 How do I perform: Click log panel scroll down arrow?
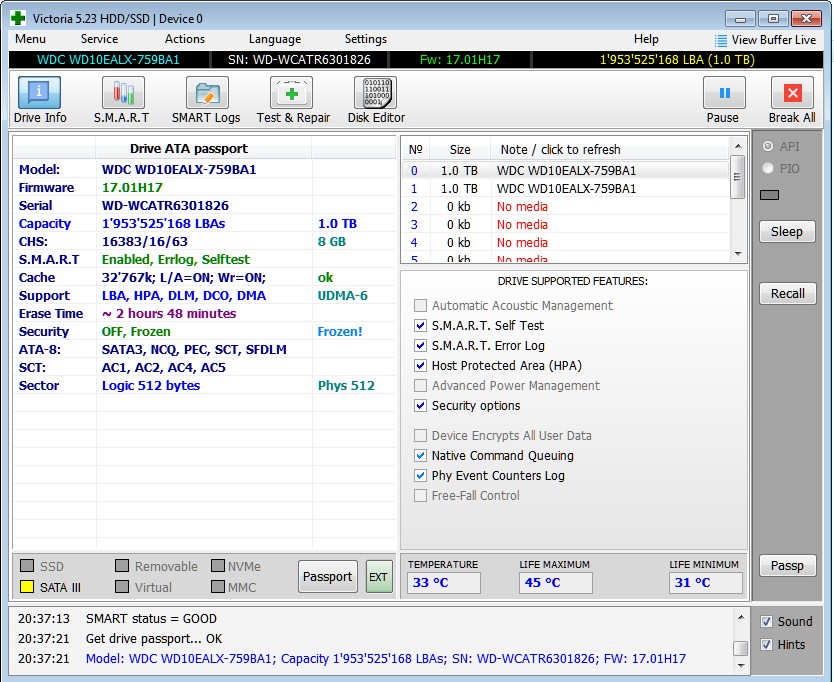(x=740, y=665)
